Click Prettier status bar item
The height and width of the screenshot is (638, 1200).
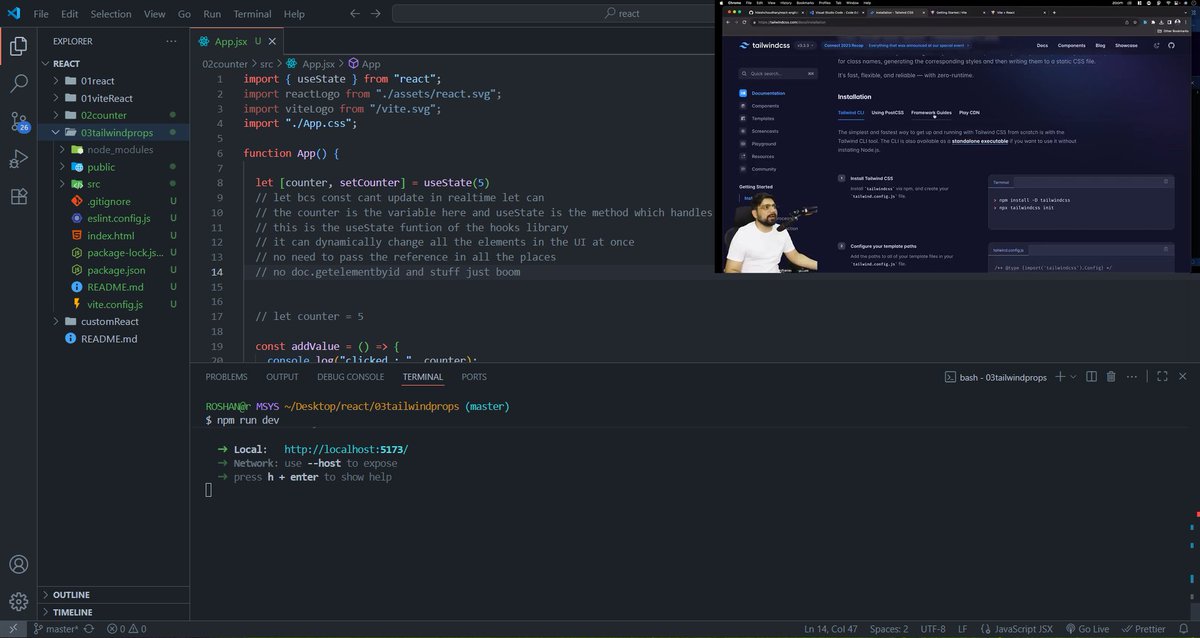(x=1143, y=629)
